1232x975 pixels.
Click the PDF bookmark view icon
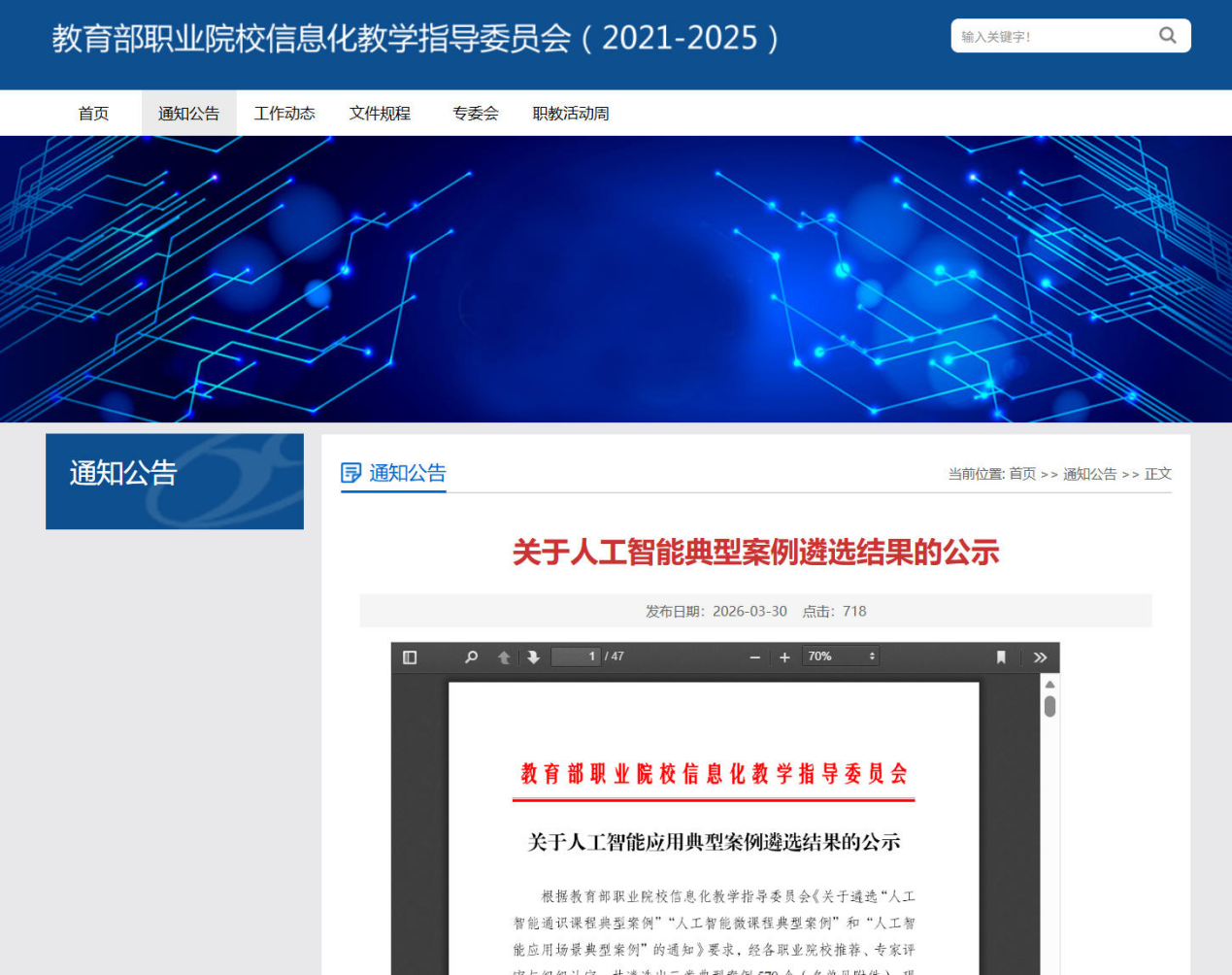[x=1001, y=657]
